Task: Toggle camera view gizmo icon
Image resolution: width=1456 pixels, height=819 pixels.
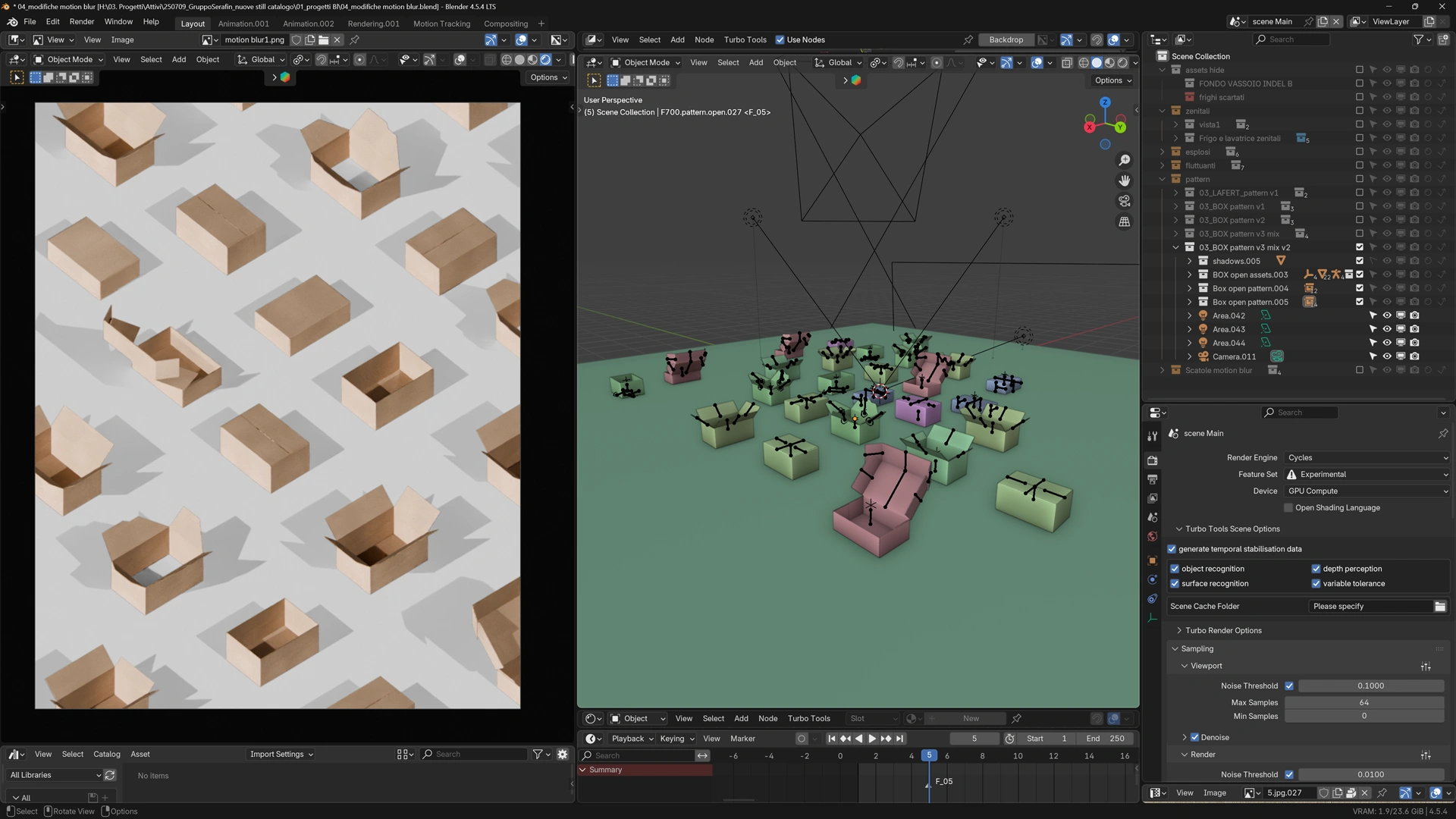Action: [1125, 201]
